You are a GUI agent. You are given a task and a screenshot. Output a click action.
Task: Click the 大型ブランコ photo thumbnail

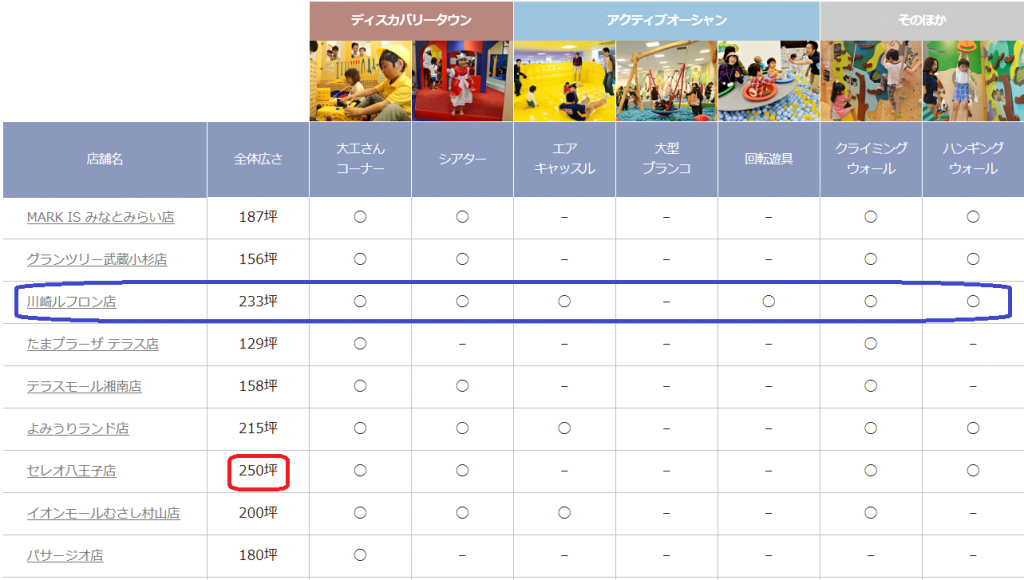(x=666, y=81)
